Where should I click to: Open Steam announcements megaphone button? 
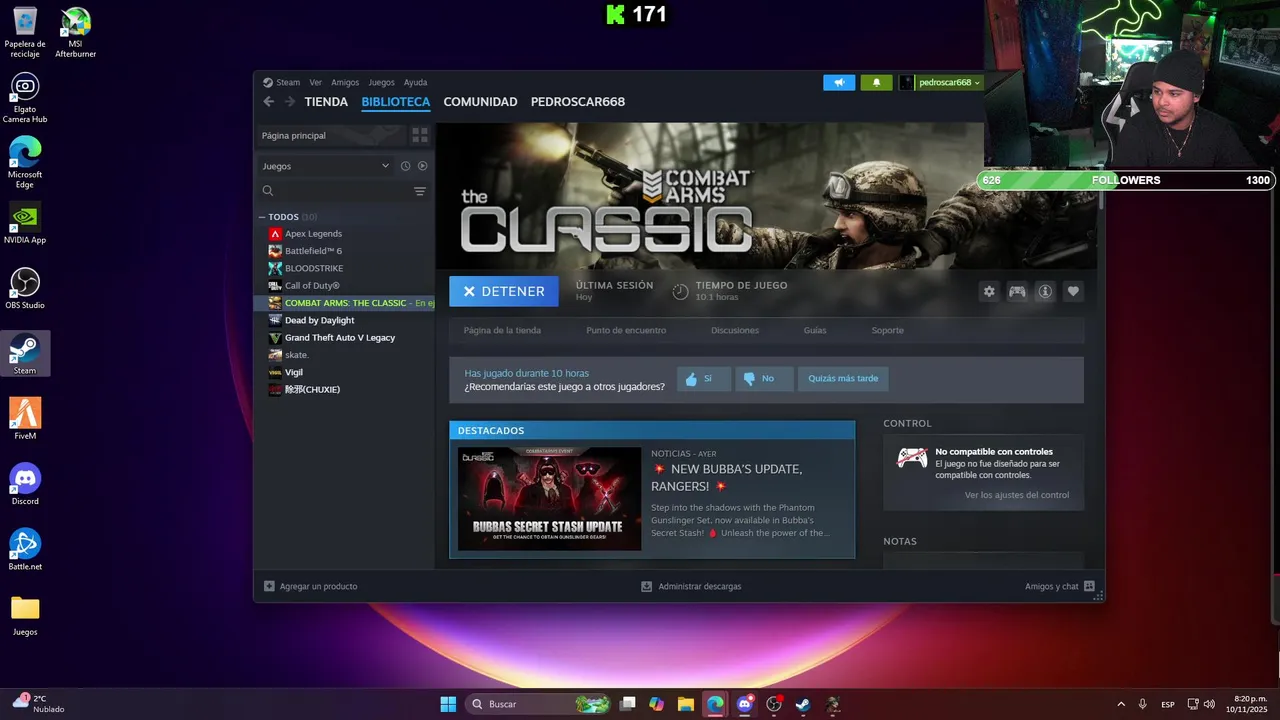tap(839, 82)
